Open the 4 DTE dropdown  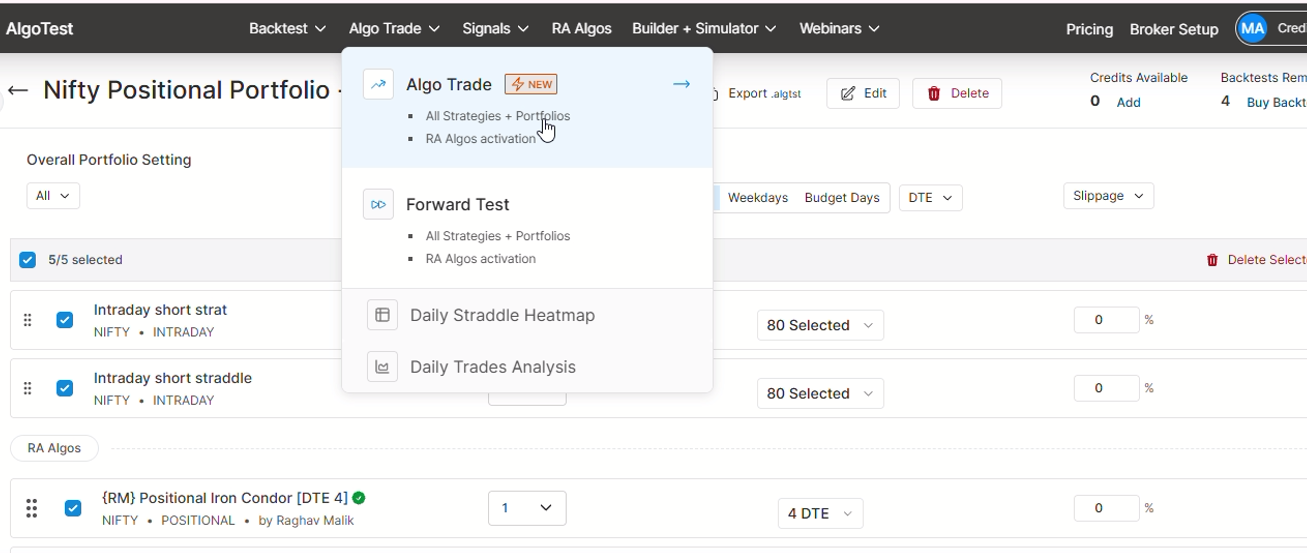(x=820, y=513)
